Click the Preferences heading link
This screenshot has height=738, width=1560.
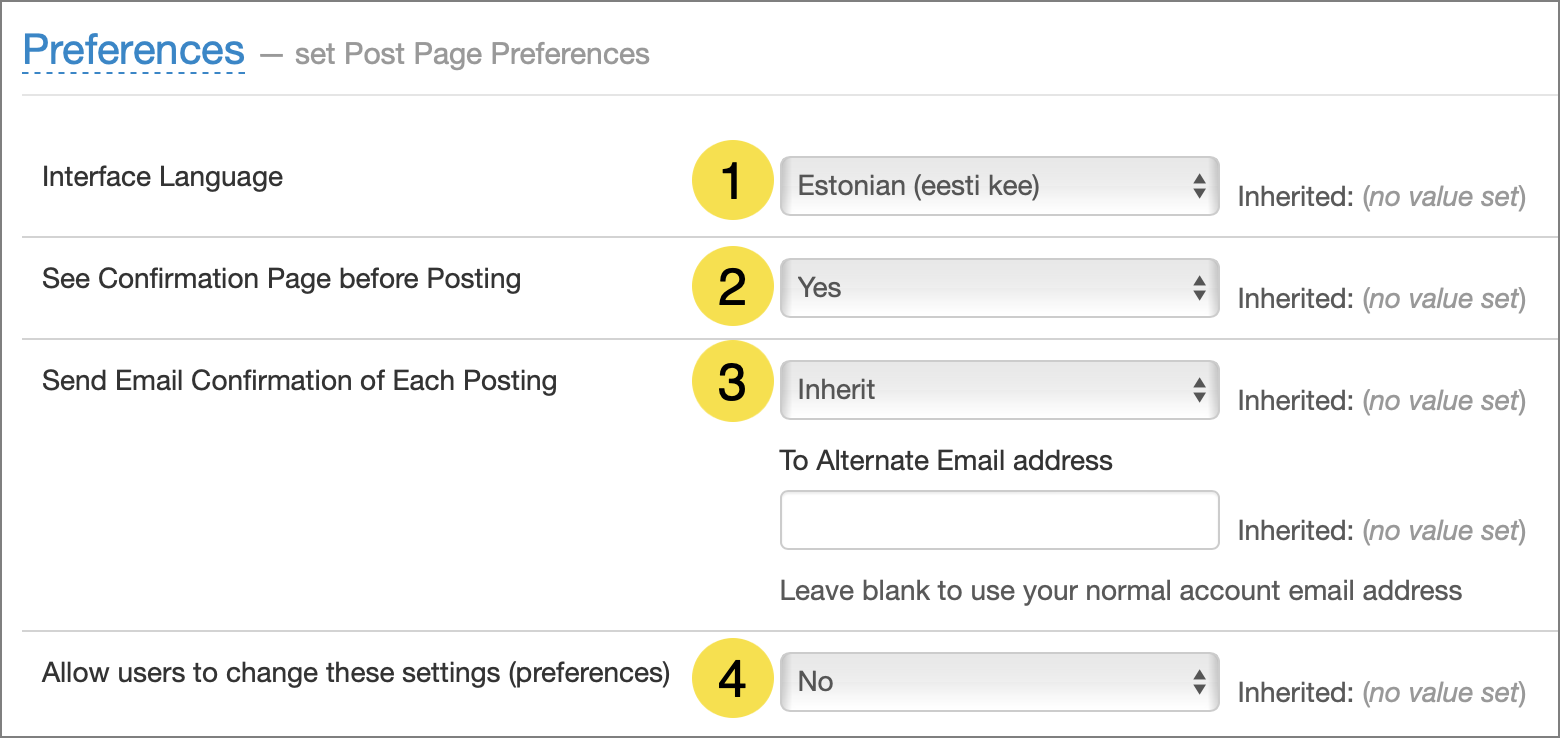pyautogui.click(x=133, y=50)
